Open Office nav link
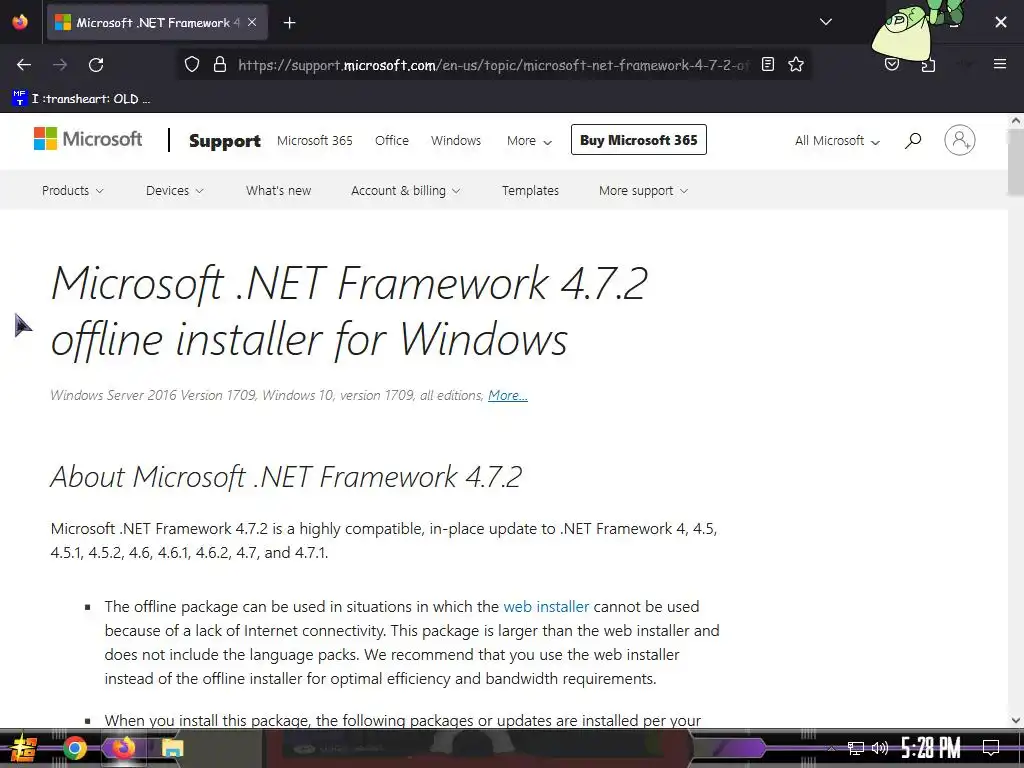Image resolution: width=1024 pixels, height=768 pixels. [x=392, y=140]
